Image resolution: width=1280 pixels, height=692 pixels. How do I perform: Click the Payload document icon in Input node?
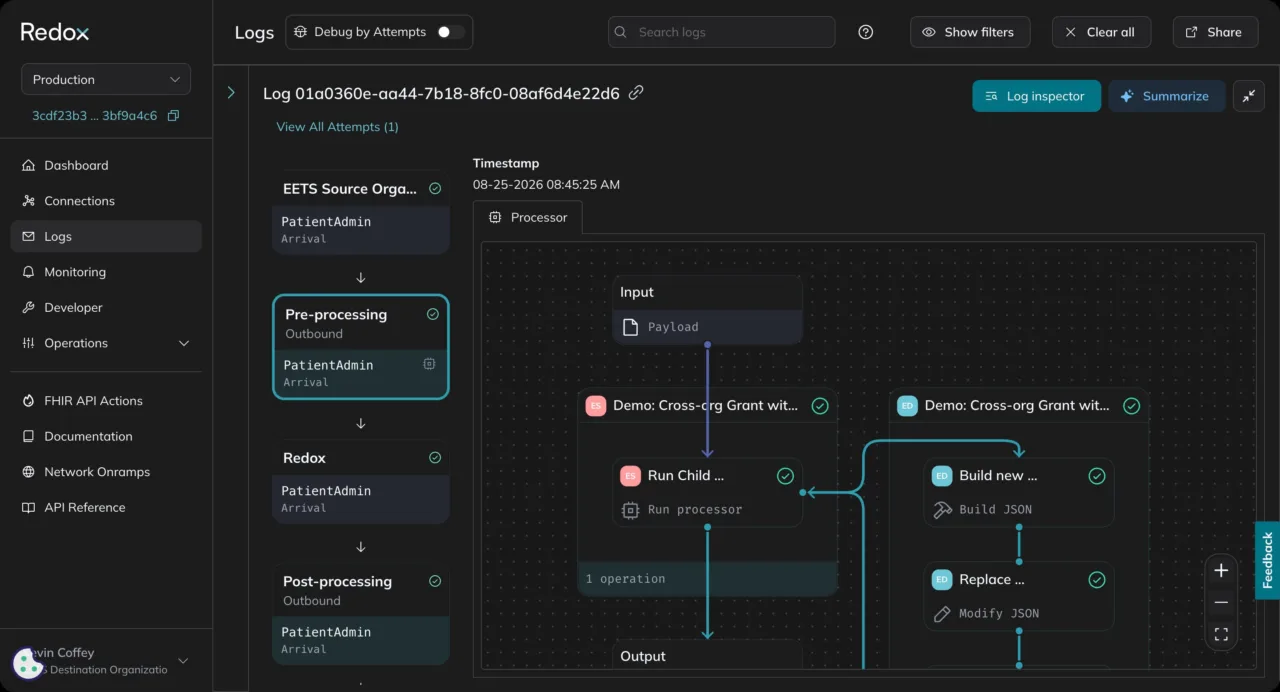[x=630, y=327]
